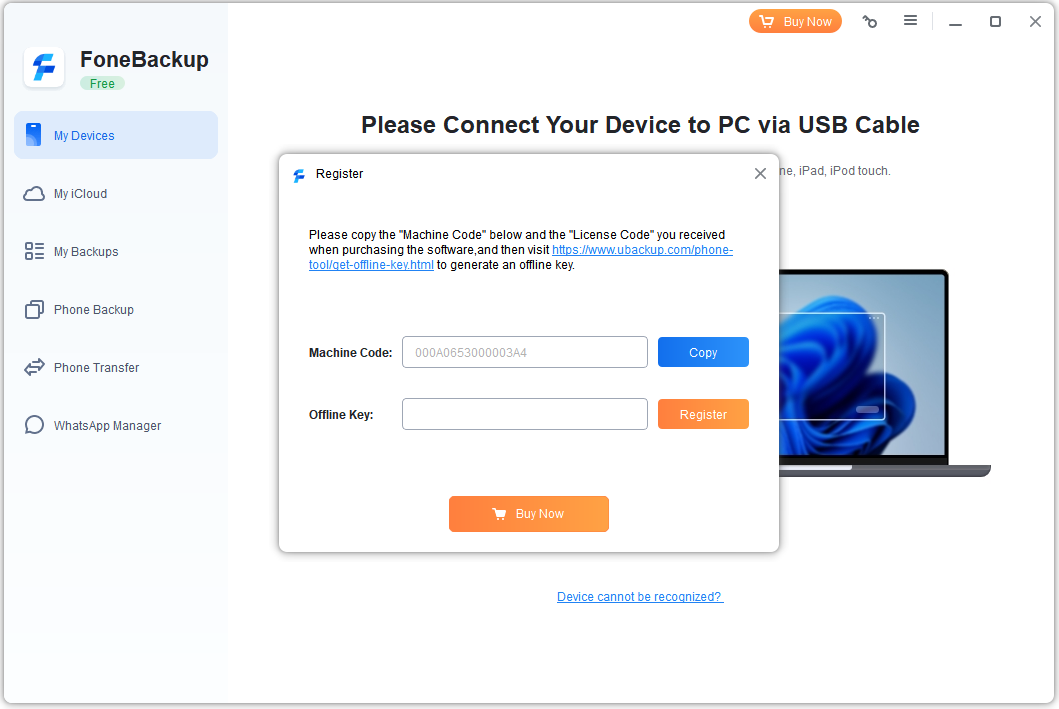Open the My Devices phone icon
The width and height of the screenshot is (1059, 709).
(x=33, y=135)
